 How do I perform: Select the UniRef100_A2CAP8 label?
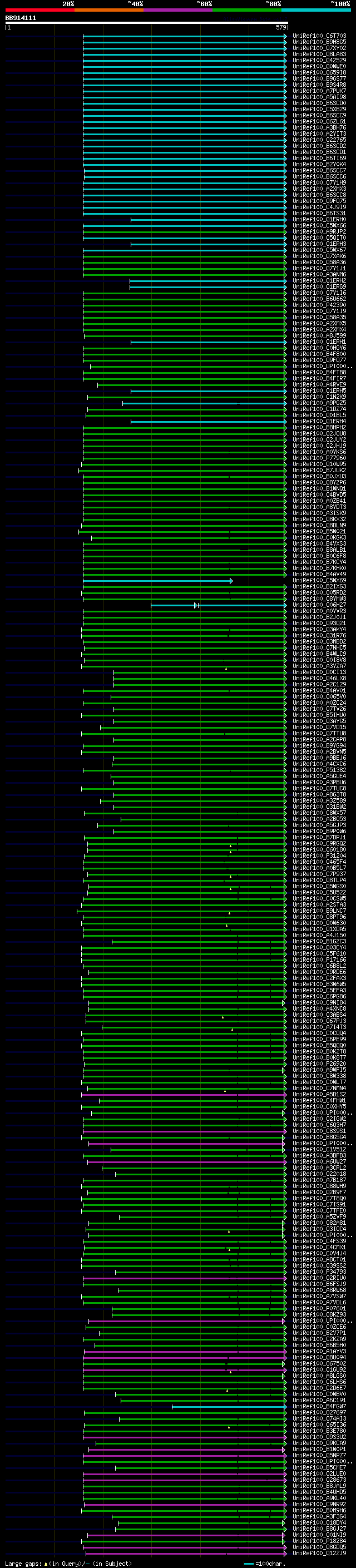coord(319,740)
